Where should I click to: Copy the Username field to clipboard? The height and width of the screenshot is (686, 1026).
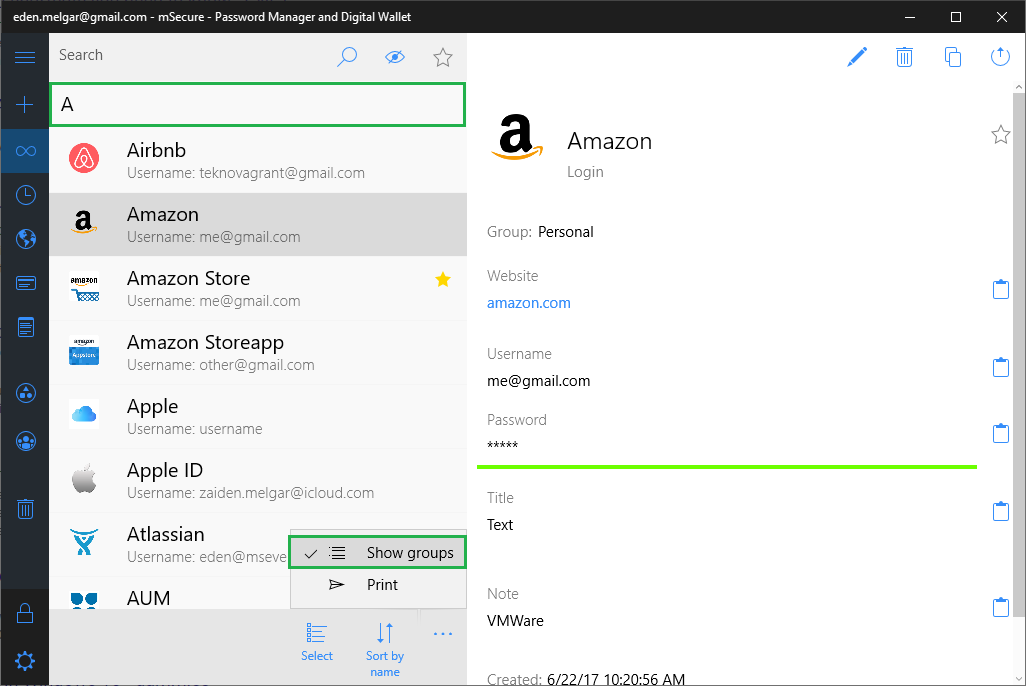(x=1000, y=367)
